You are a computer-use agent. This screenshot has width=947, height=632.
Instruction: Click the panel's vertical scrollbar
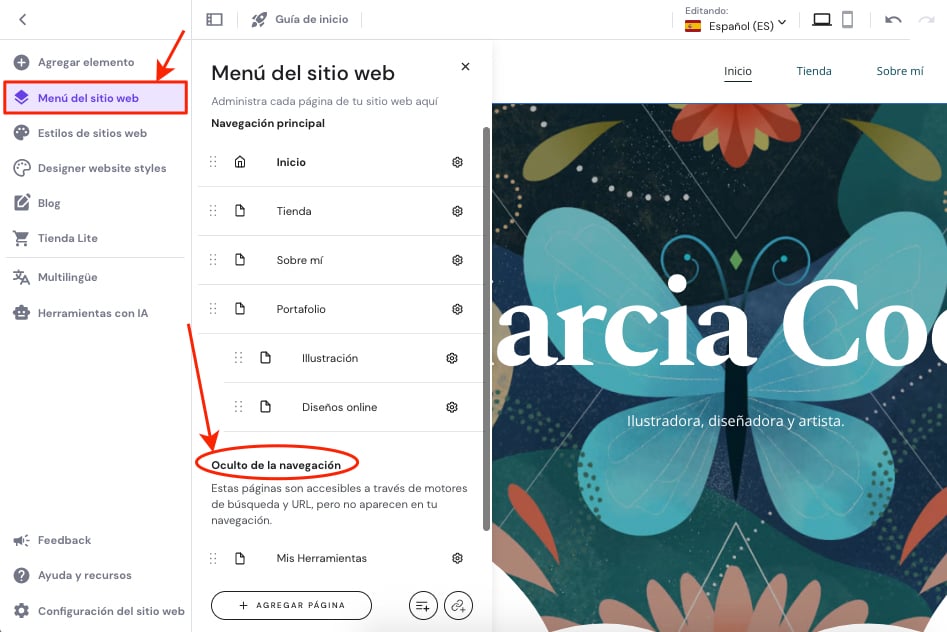pos(486,329)
